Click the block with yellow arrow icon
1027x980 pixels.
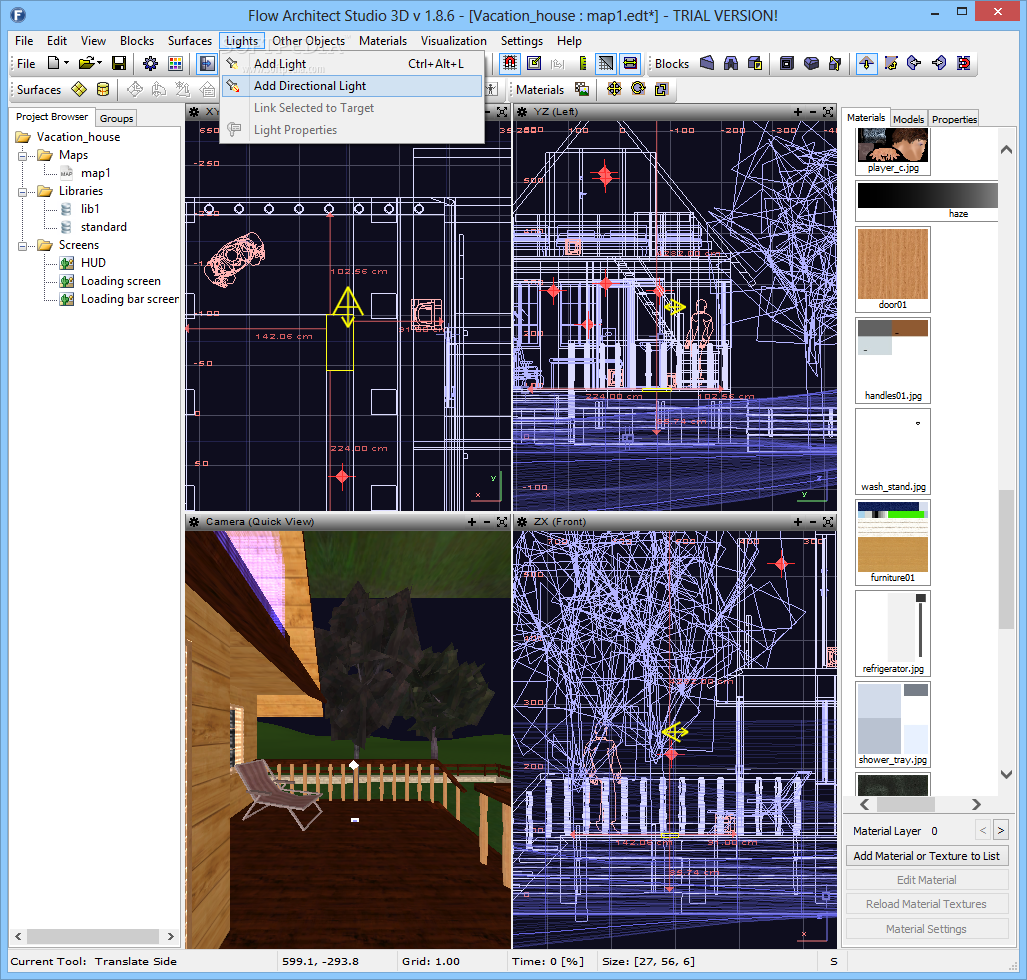835,64
